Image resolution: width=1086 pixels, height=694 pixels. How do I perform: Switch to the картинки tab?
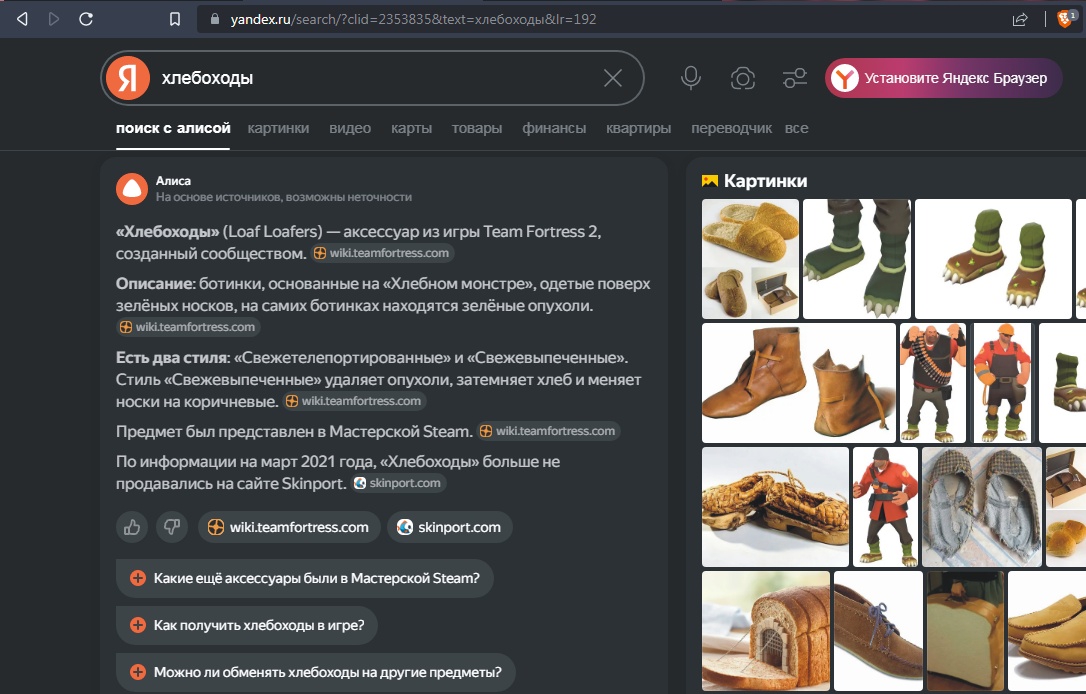click(278, 128)
